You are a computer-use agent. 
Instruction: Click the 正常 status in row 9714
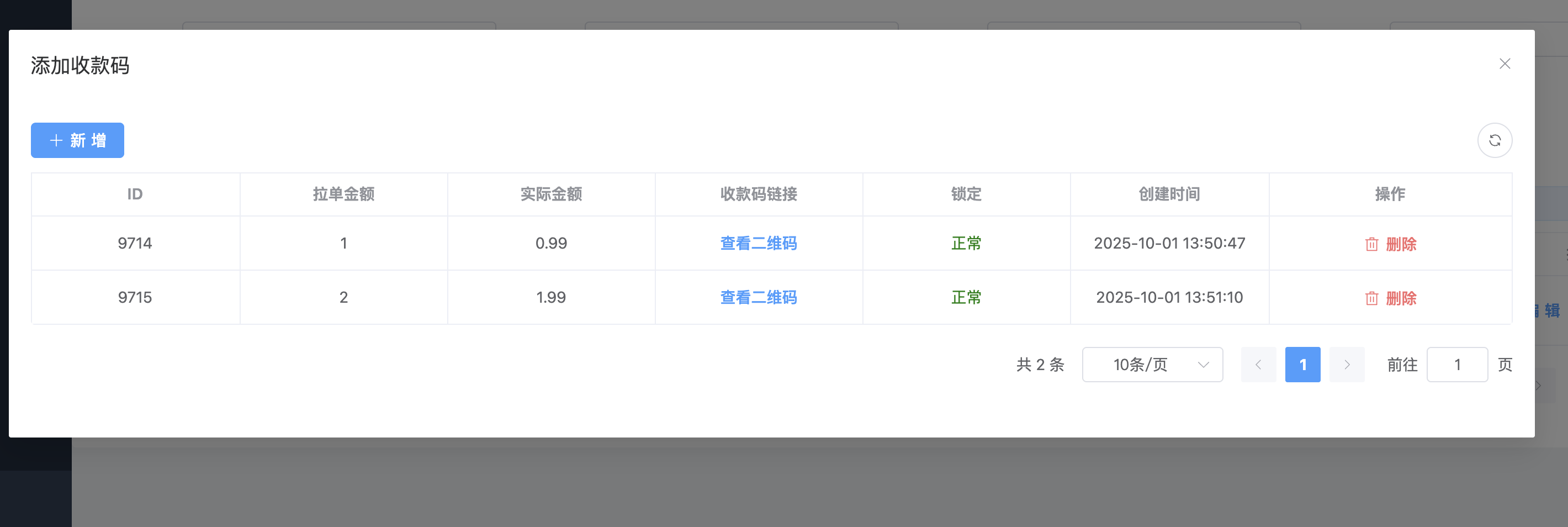pos(966,244)
